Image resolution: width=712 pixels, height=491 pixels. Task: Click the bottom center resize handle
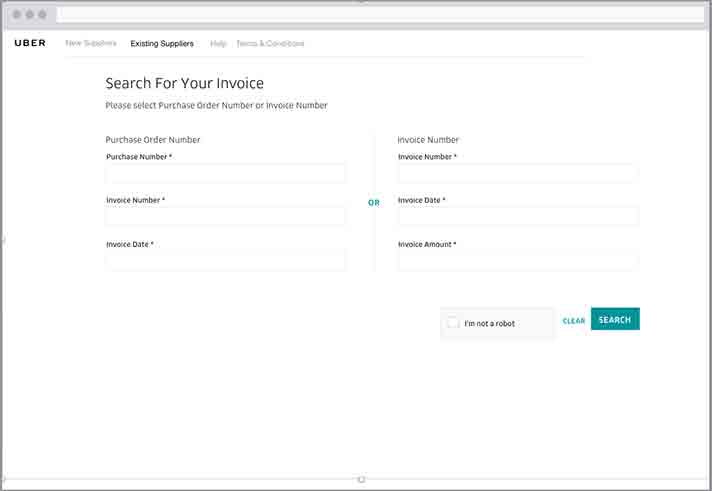(361, 479)
